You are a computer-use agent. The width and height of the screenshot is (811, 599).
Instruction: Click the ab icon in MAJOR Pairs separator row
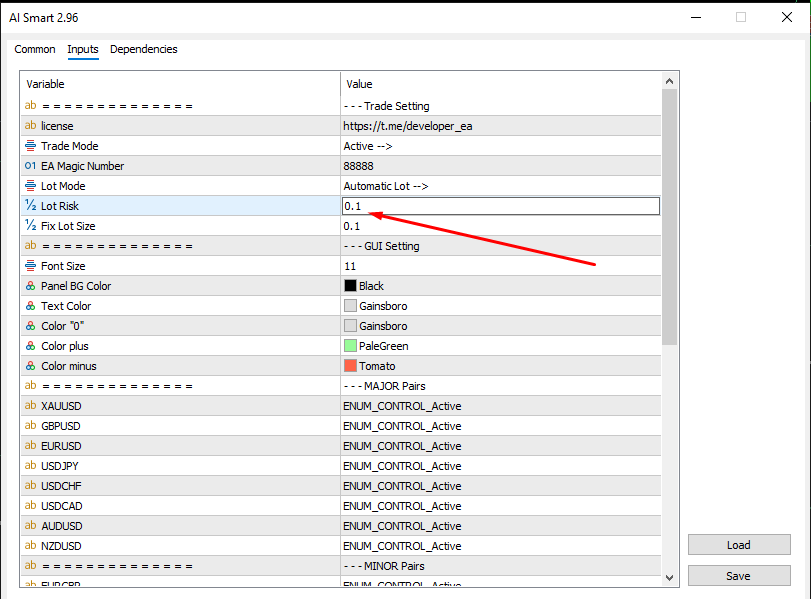(x=31, y=386)
